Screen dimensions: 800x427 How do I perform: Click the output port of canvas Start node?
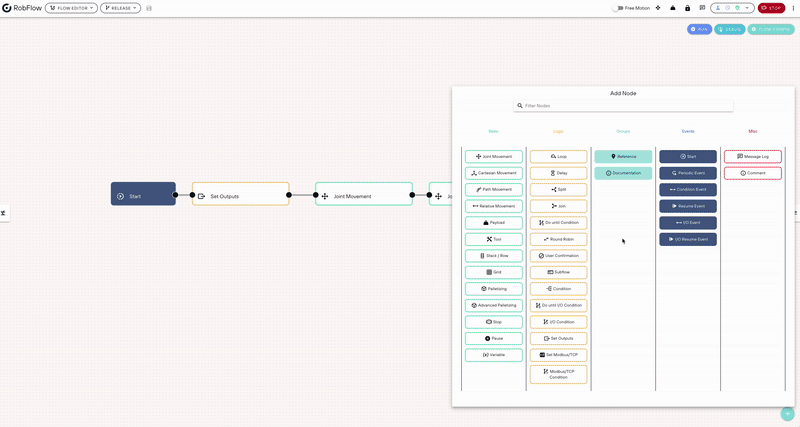click(176, 195)
